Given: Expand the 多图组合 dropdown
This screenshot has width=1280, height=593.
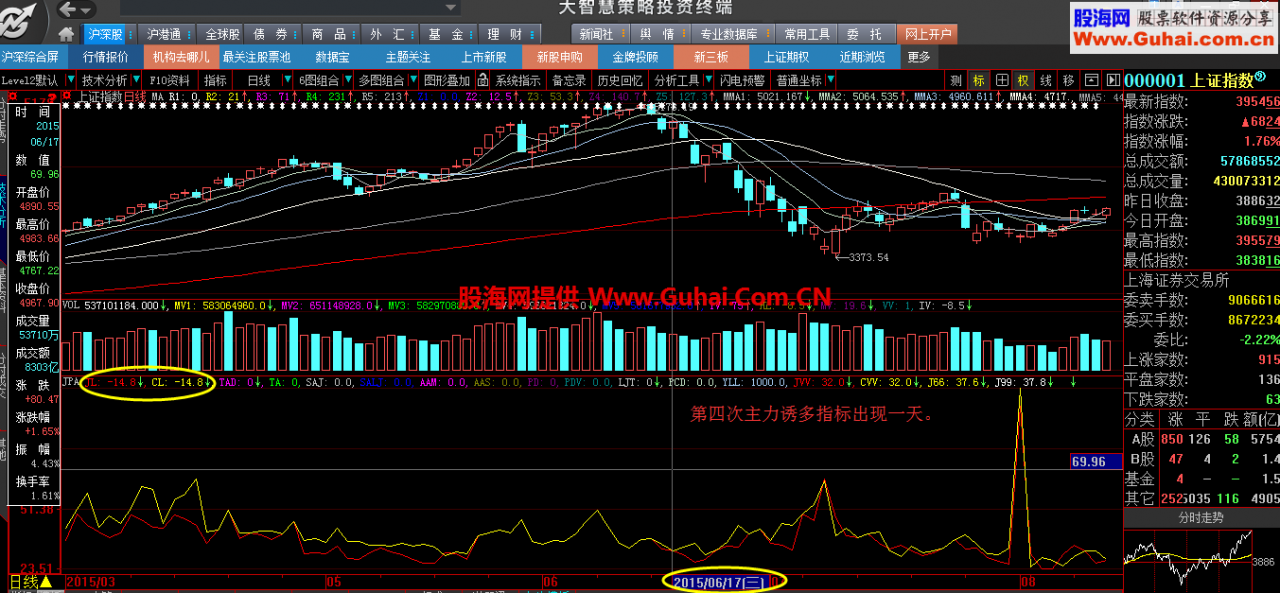Looking at the screenshot, I should 412,80.
